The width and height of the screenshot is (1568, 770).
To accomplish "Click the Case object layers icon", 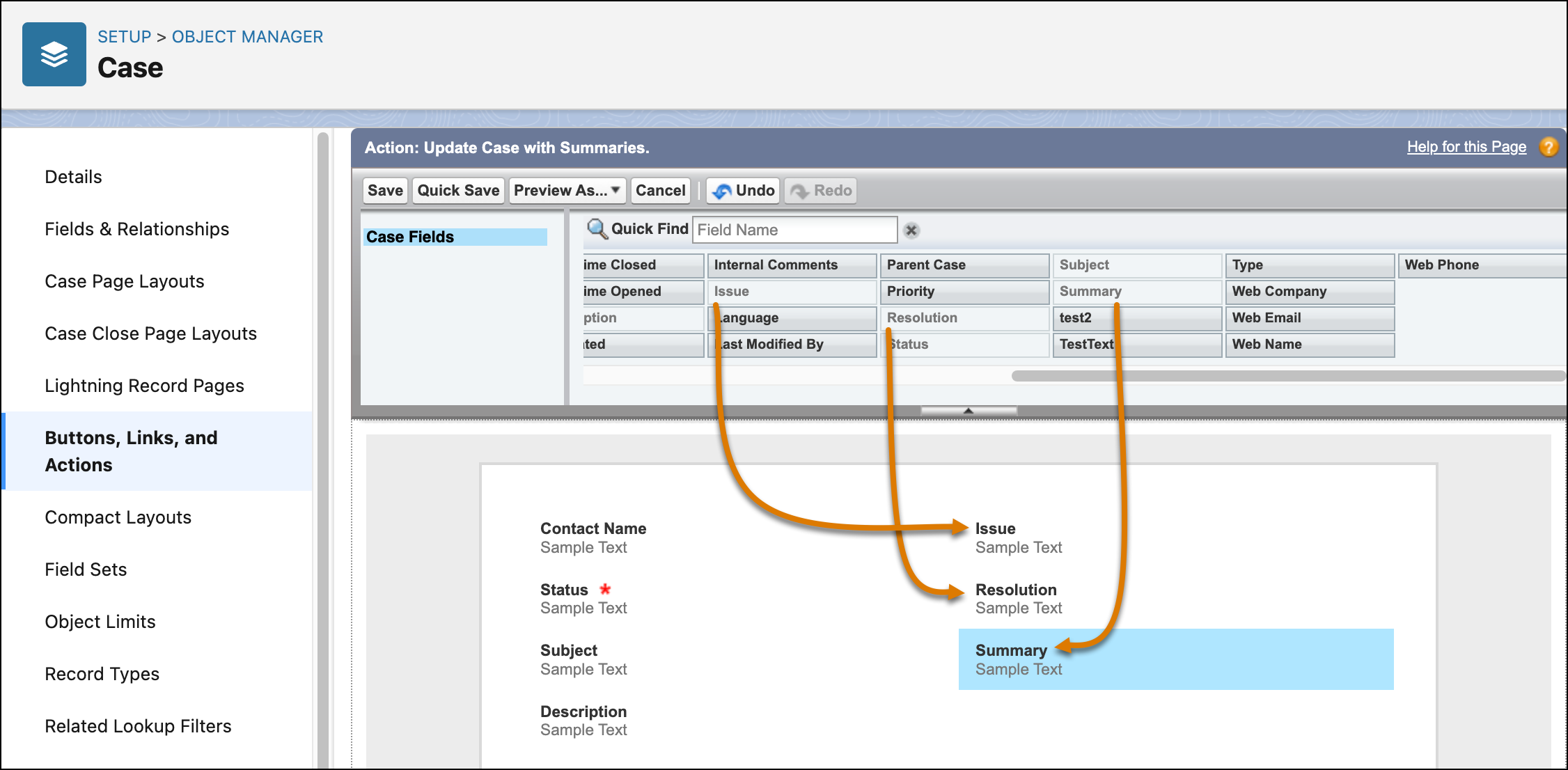I will (x=54, y=54).
